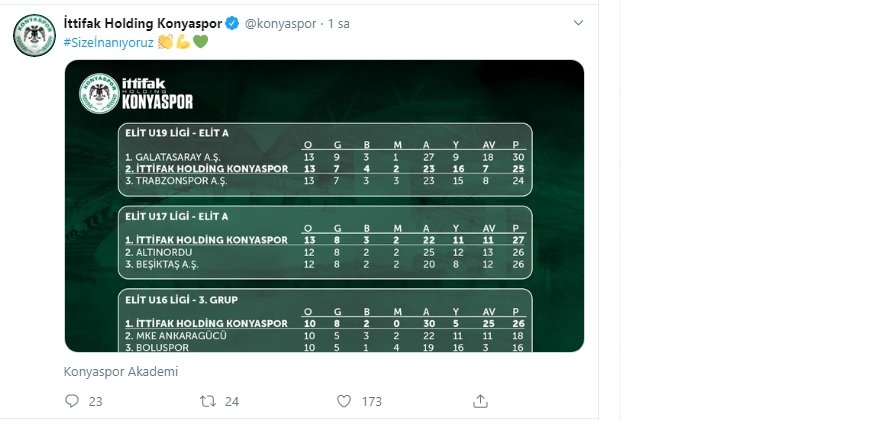Click the clapping hands emoji
880x421 pixels.
click(x=165, y=42)
